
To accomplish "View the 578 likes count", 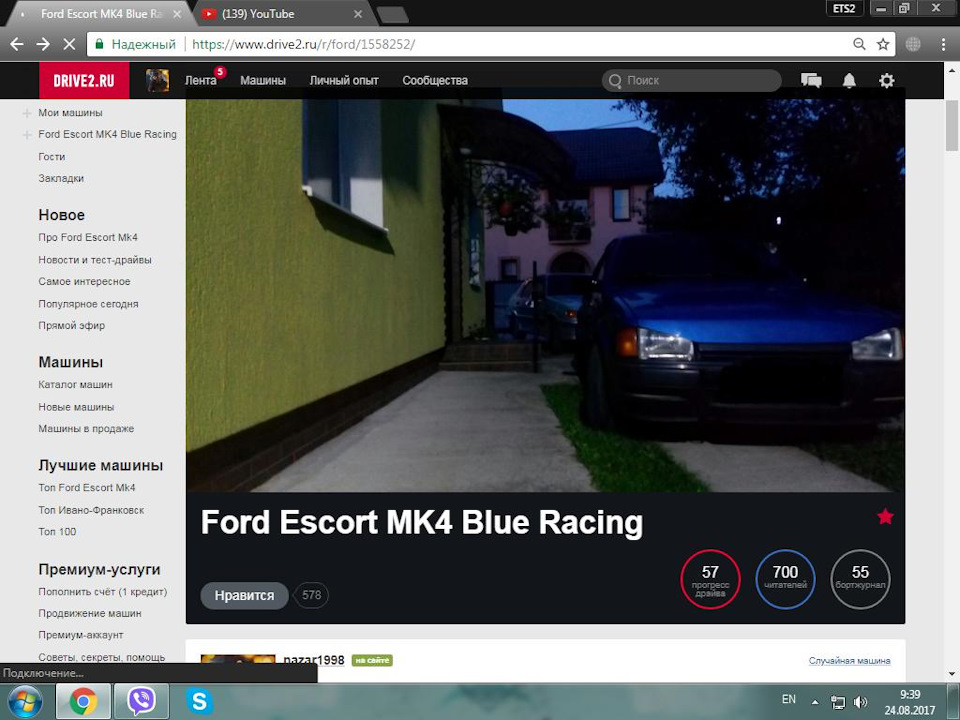I will [x=312, y=595].
